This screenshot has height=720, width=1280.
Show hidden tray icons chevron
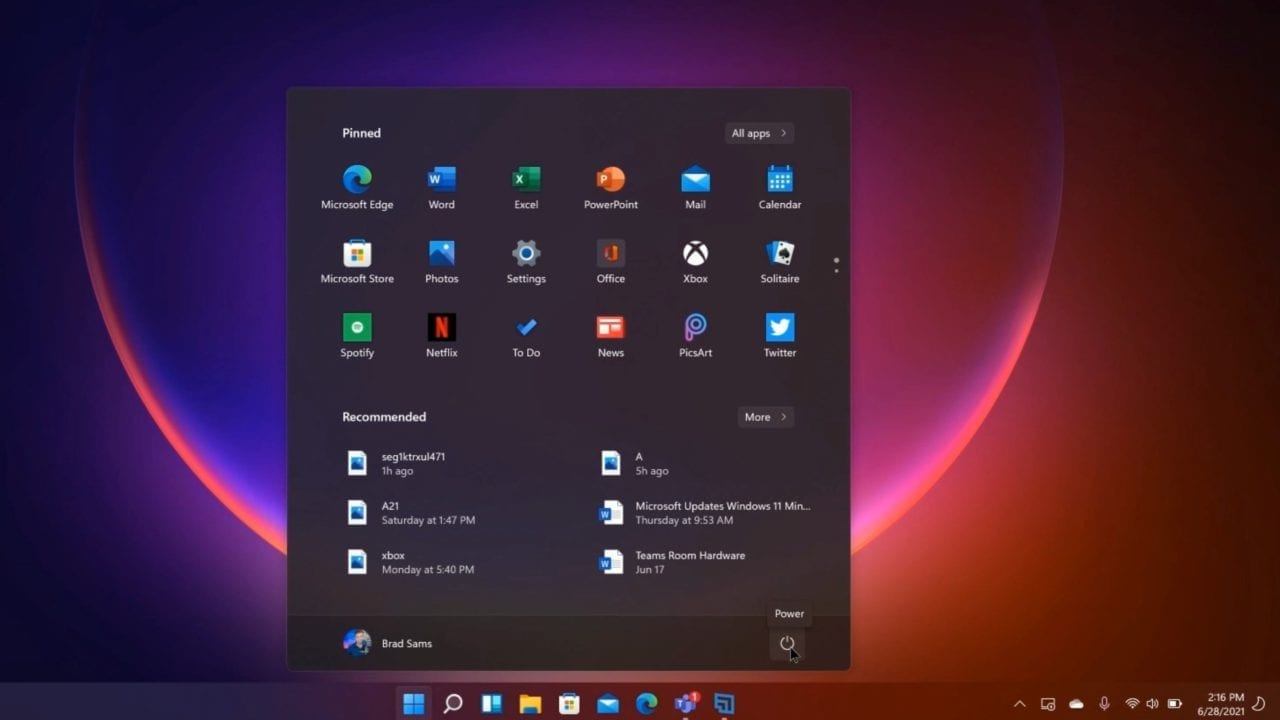pyautogui.click(x=1020, y=704)
